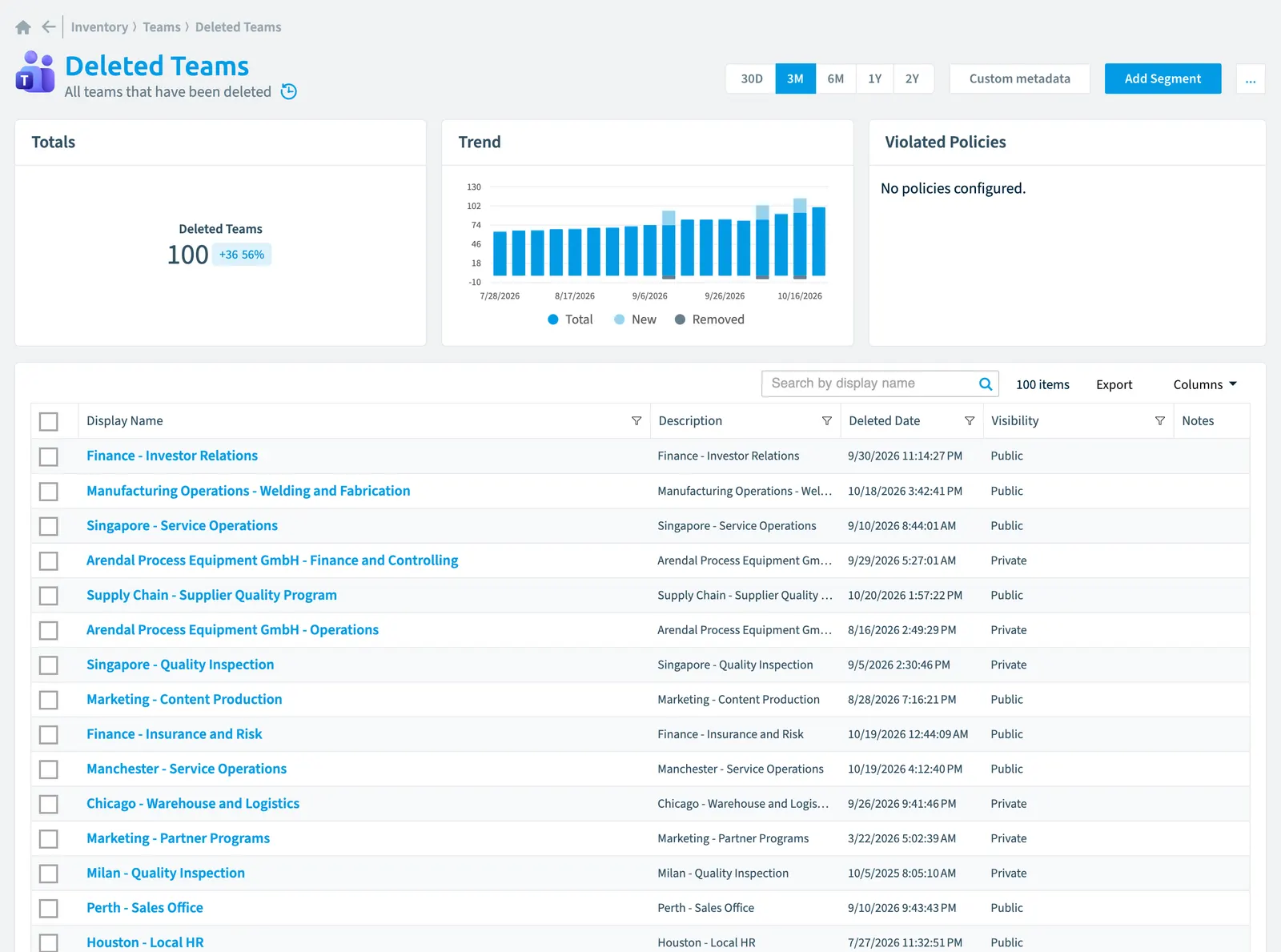Viewport: 1281px width, 952px height.
Task: Click the 100 items count
Action: [x=1042, y=384]
